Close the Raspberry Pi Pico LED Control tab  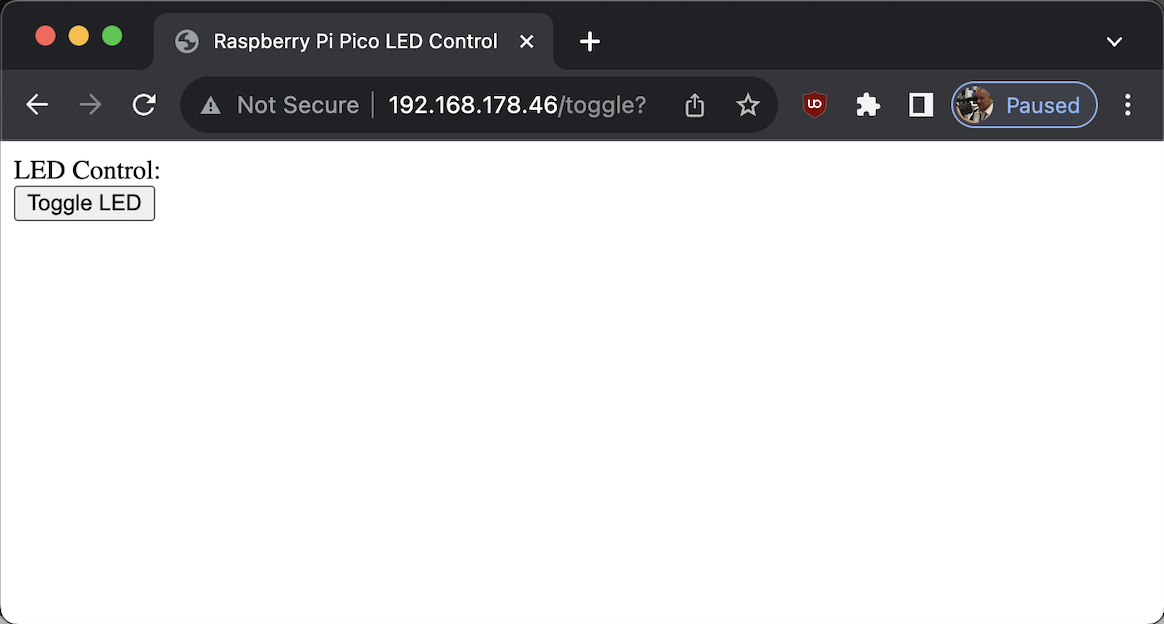point(526,42)
